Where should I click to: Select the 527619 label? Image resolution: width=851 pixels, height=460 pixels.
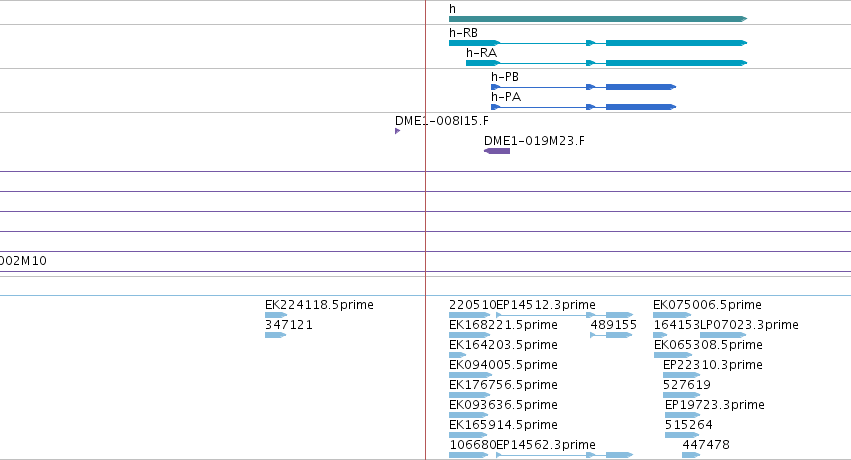pyautogui.click(x=687, y=385)
